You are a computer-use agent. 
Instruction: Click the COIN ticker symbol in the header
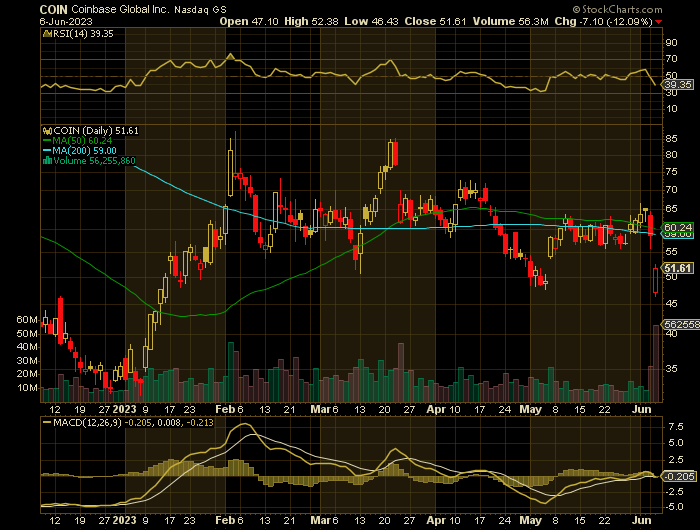click(54, 9)
